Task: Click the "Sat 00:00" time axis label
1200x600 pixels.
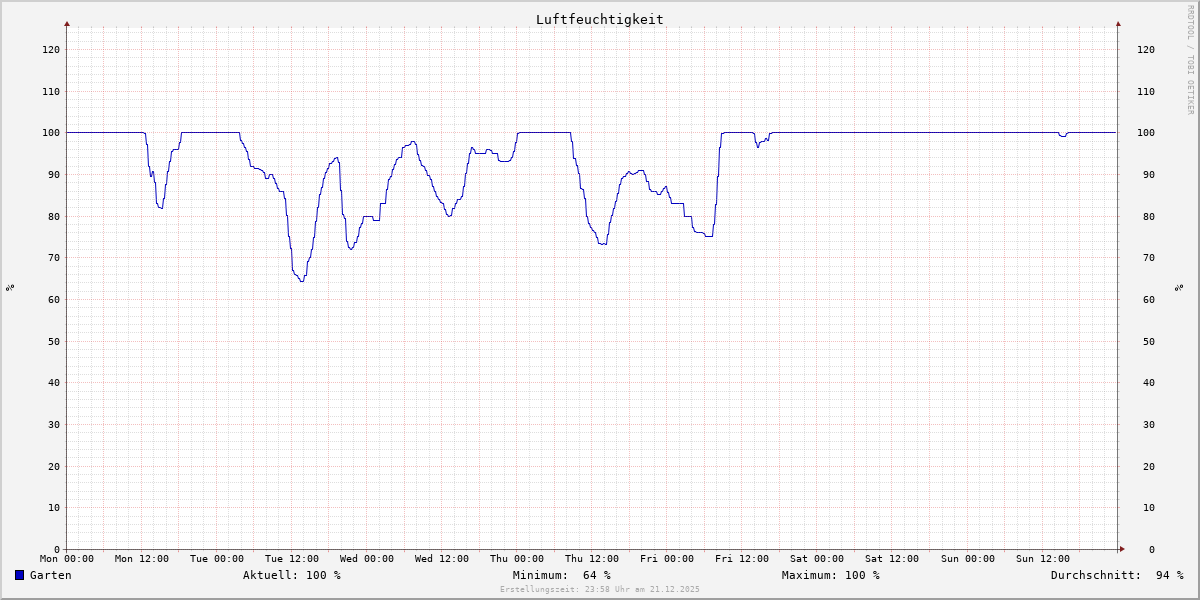Action: click(x=817, y=559)
